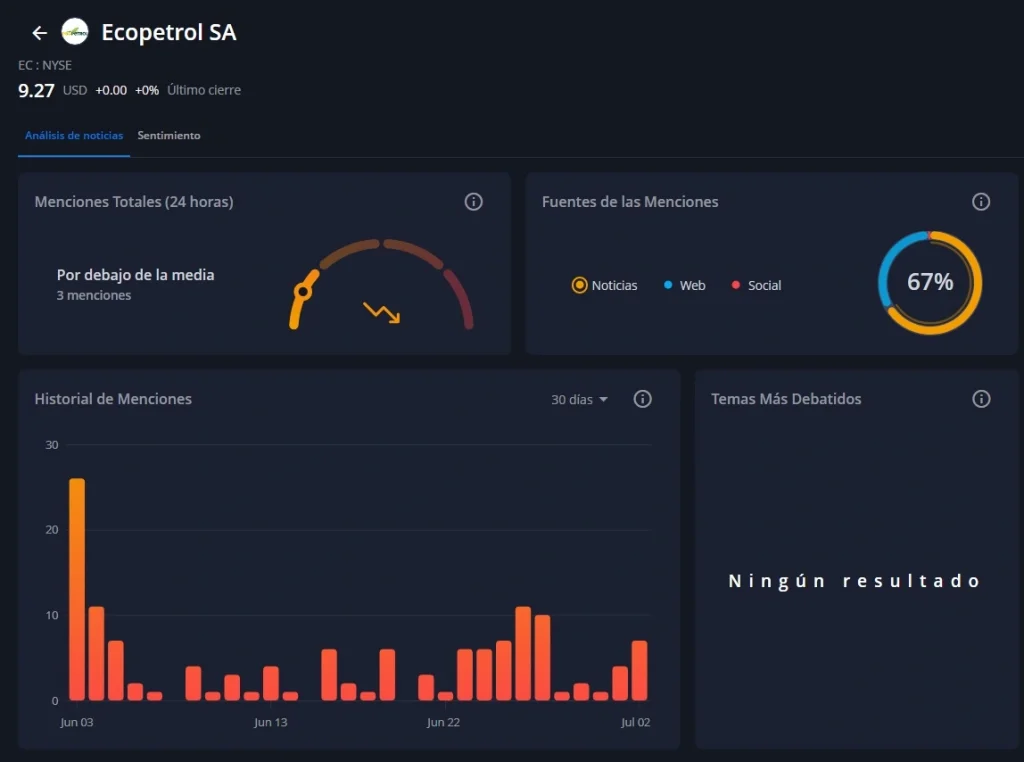Viewport: 1024px width, 762px height.
Task: Select the Noticias source legend item
Action: pyautogui.click(x=604, y=285)
